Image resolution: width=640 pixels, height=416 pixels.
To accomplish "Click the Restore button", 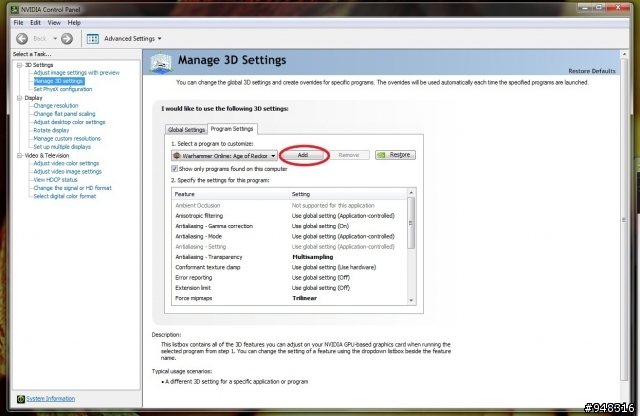I will pos(395,155).
